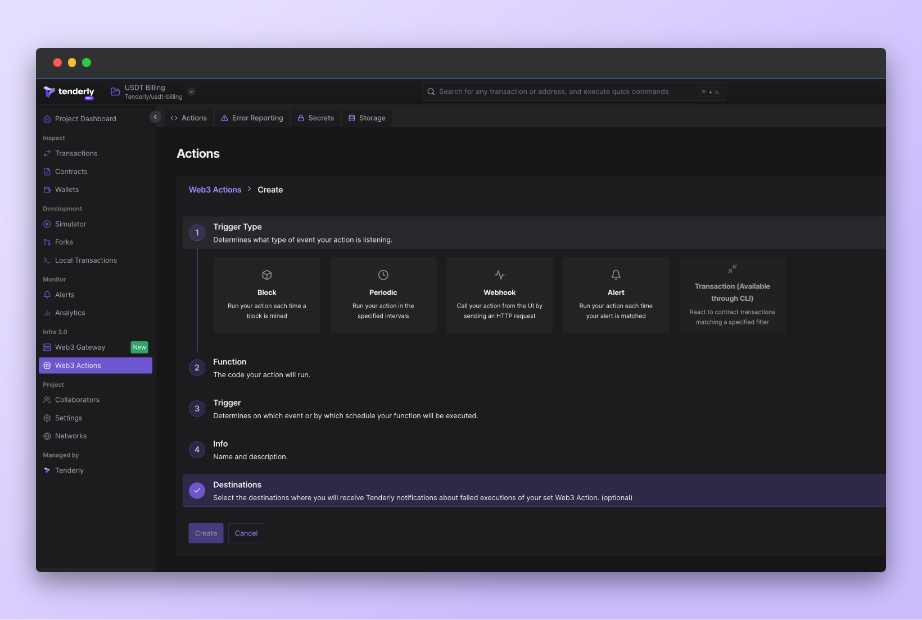922x620 pixels.
Task: Switch to the Error Reporting tab
Action: coord(252,118)
